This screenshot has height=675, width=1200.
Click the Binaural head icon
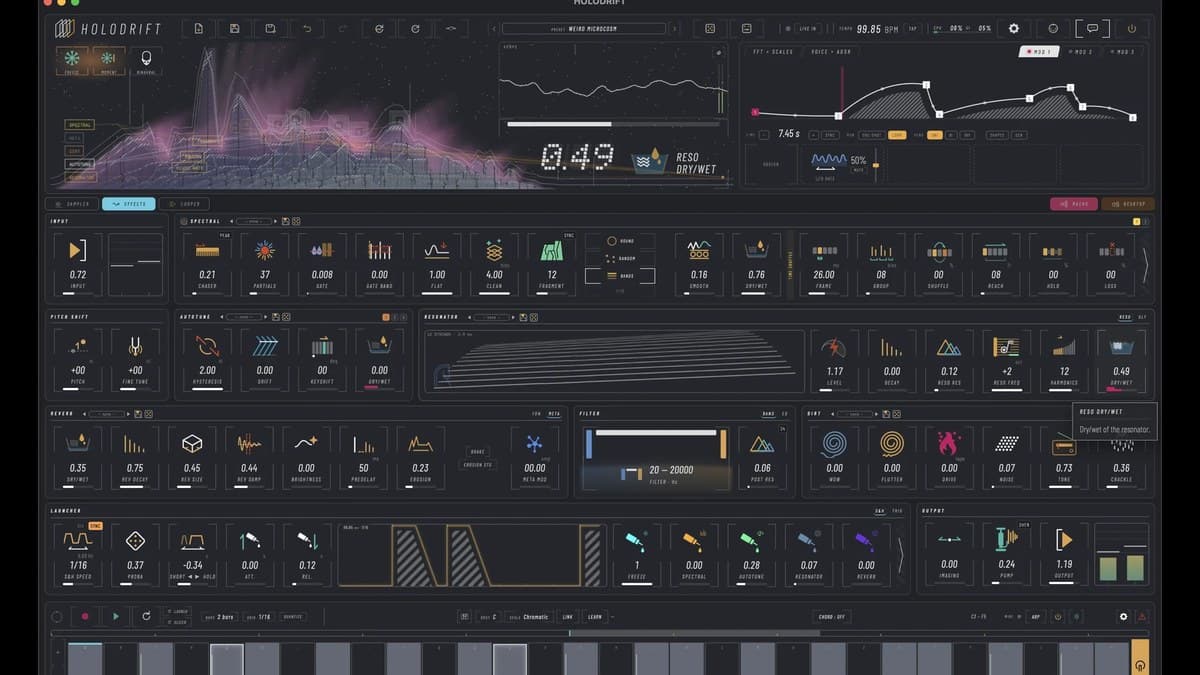pyautogui.click(x=147, y=59)
